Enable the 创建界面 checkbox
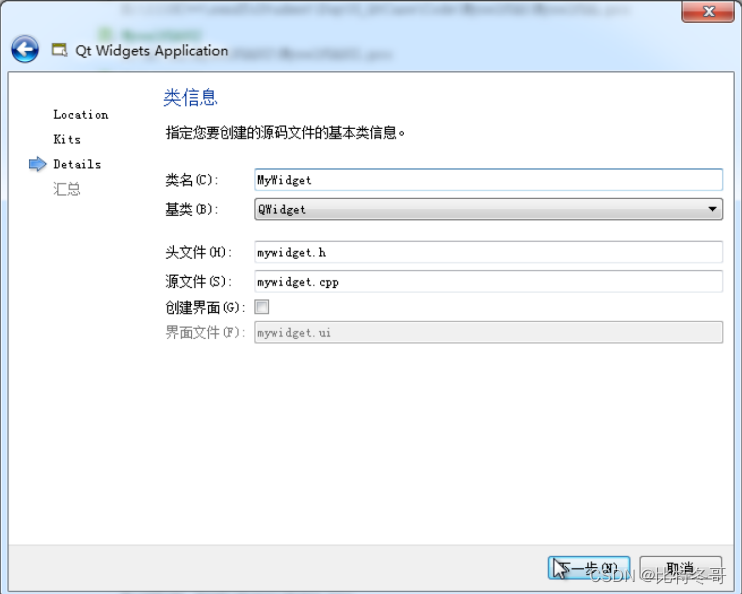 262,307
